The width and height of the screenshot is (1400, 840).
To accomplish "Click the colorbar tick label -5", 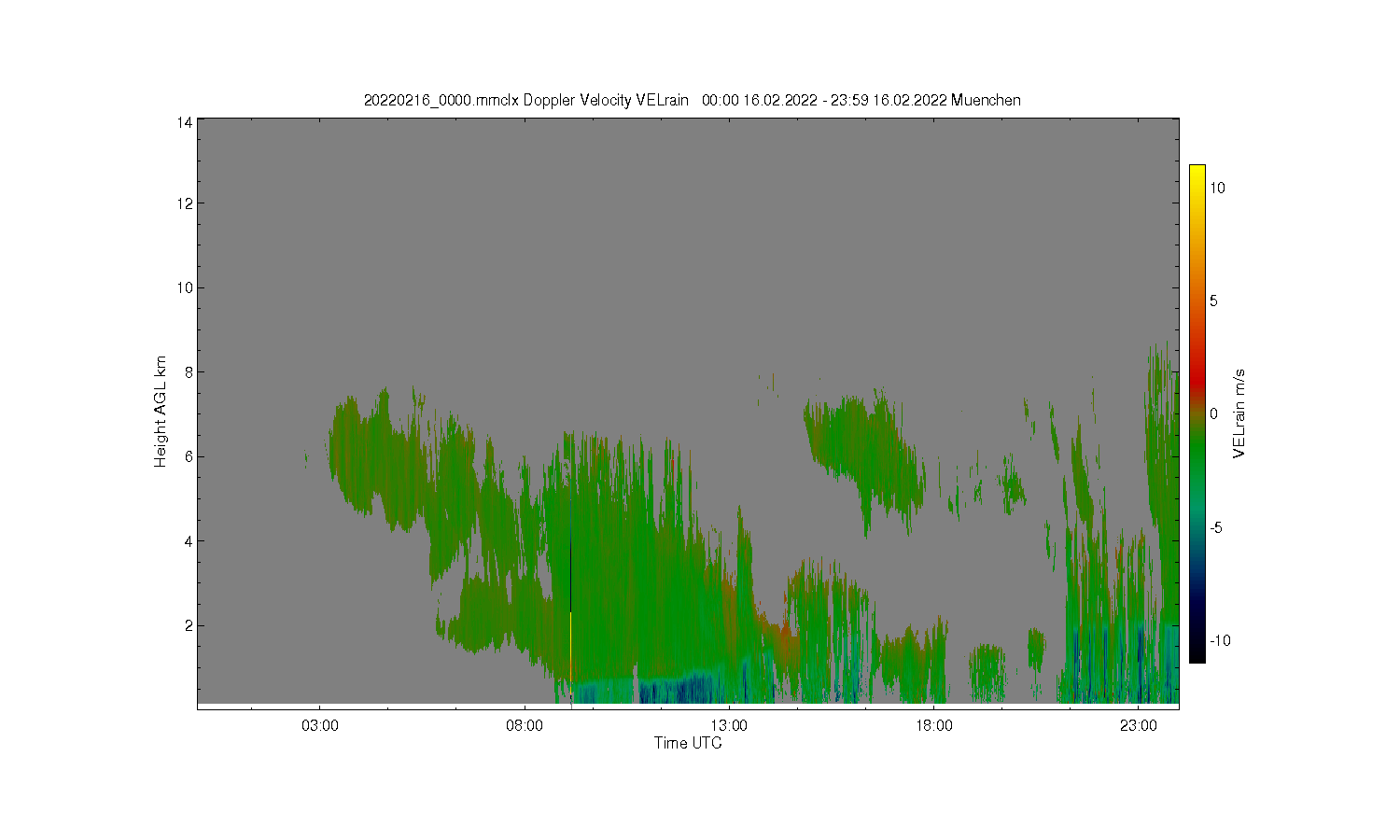I will click(1217, 527).
